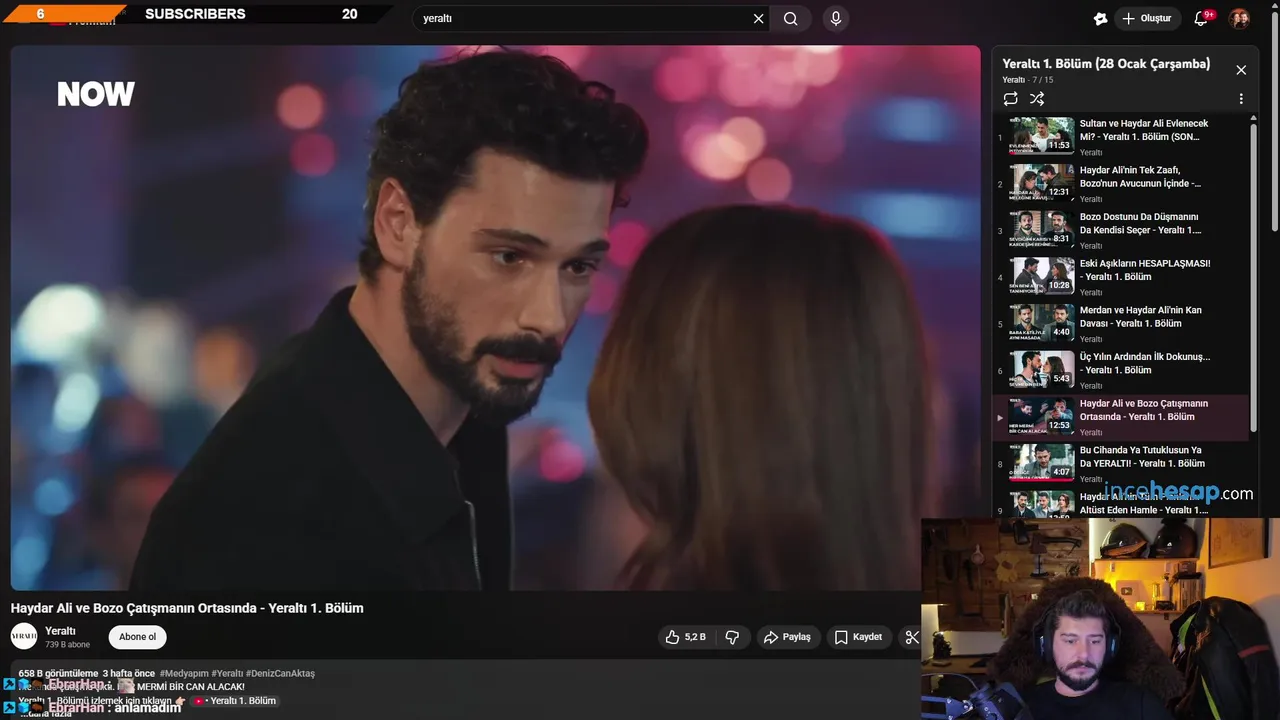Select 'Haydar Ali'nin Tek Zaafı' title
The width and height of the screenshot is (1280, 720).
[1140, 177]
